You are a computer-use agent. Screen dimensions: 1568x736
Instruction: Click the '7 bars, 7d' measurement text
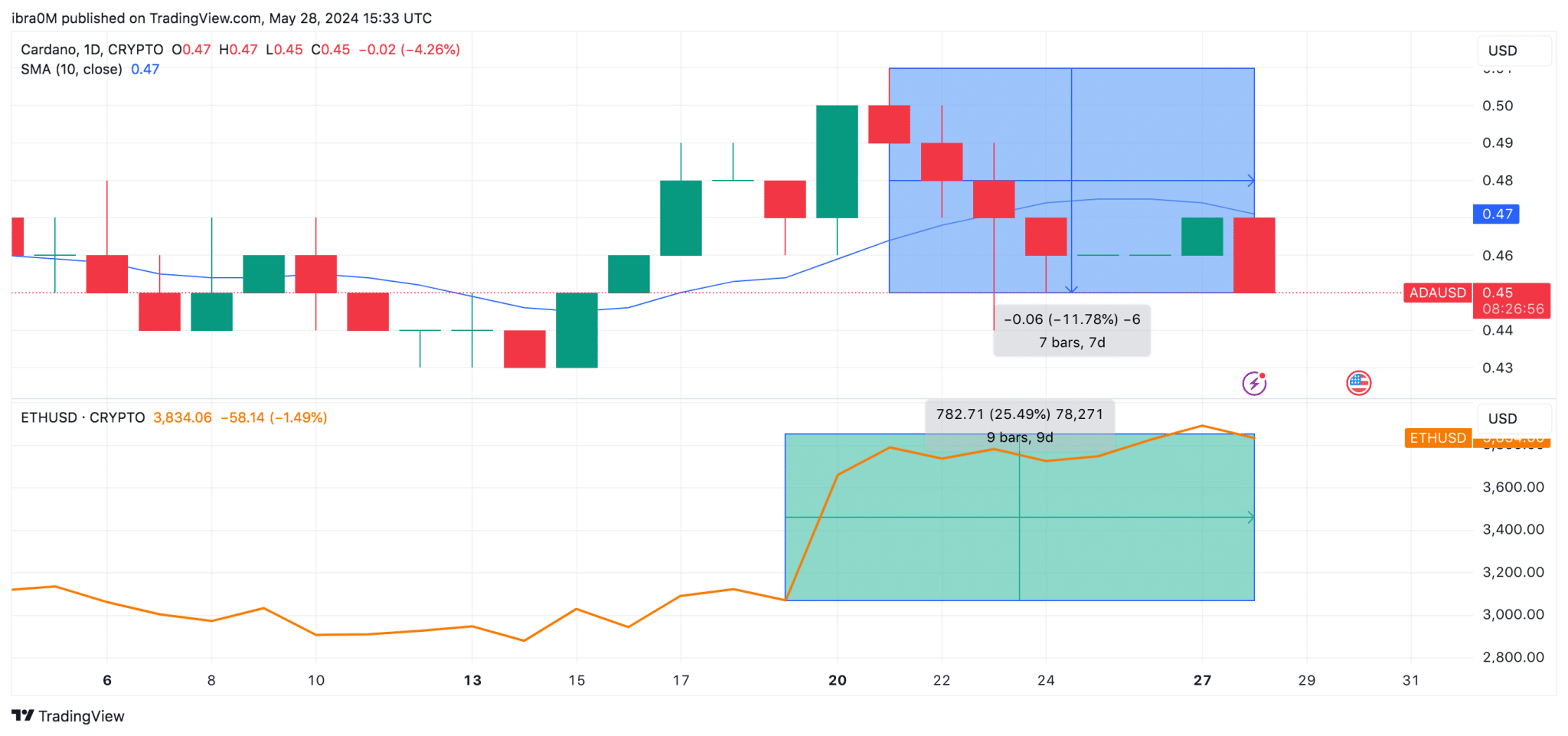(x=1072, y=342)
